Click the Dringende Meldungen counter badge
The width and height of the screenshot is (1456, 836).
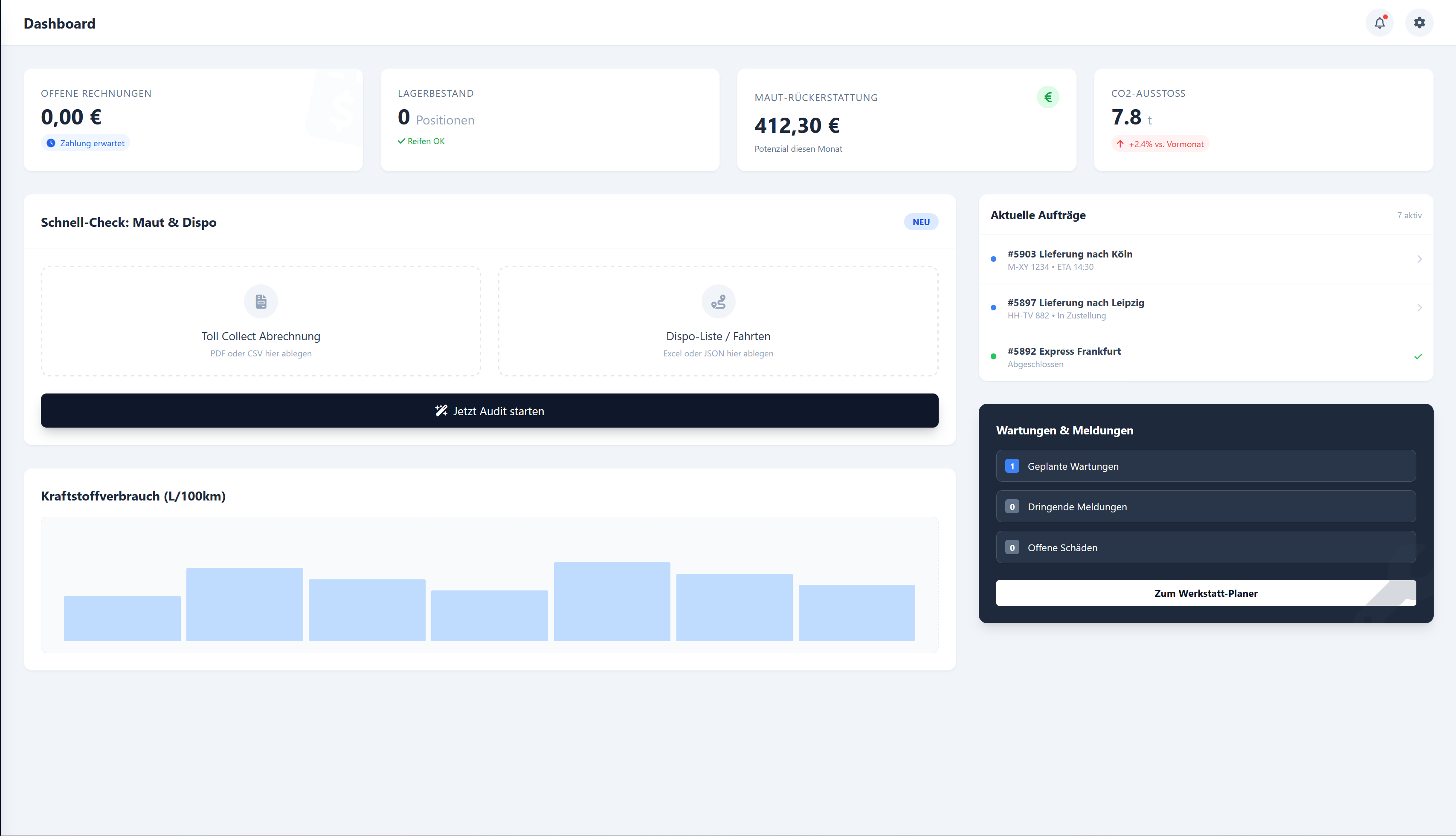pyautogui.click(x=1012, y=506)
